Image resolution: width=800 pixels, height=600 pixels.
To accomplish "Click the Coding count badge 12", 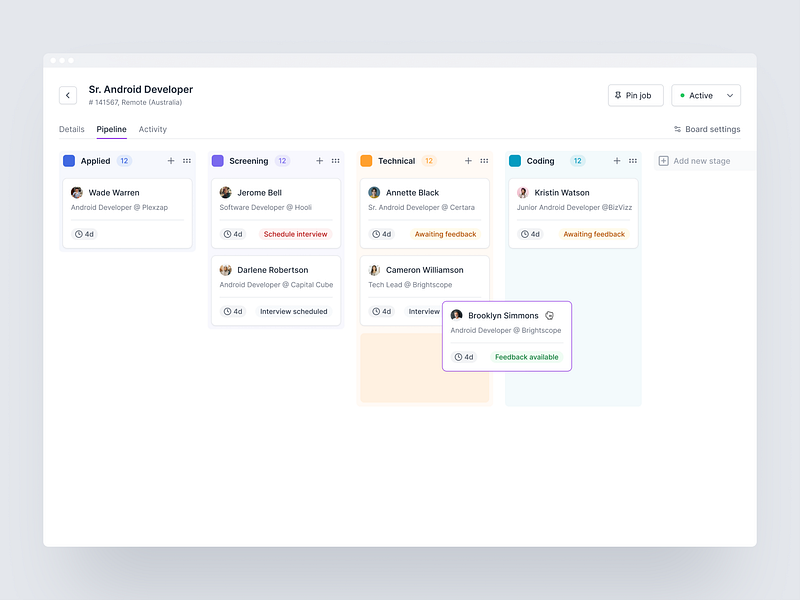I will pyautogui.click(x=578, y=161).
